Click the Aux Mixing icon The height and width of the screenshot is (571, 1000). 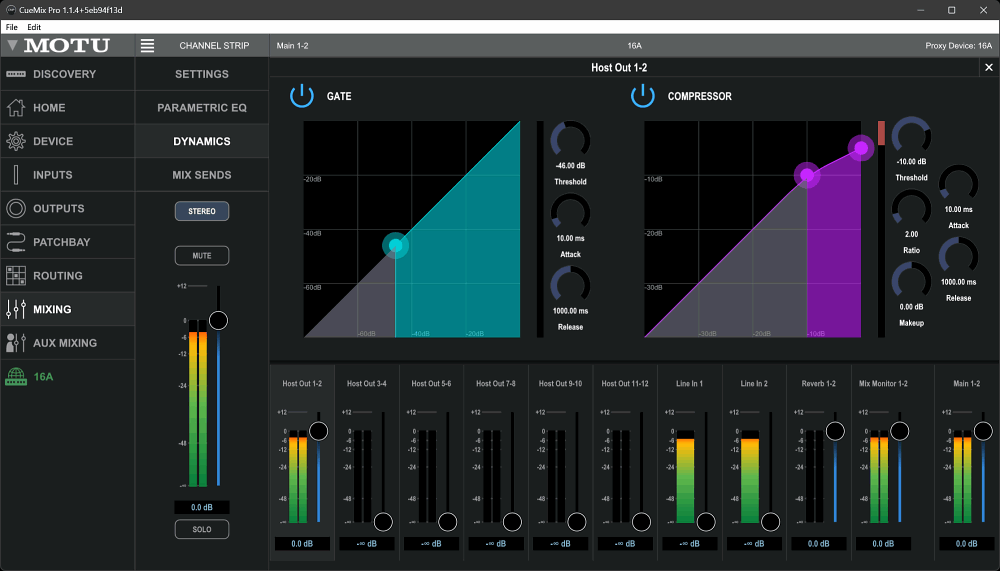(16, 343)
